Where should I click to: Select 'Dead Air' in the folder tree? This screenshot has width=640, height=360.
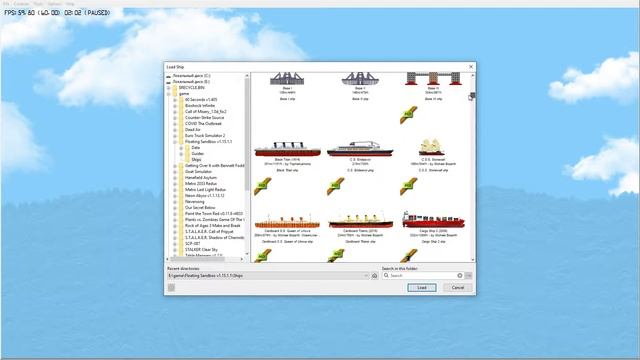pos(193,129)
